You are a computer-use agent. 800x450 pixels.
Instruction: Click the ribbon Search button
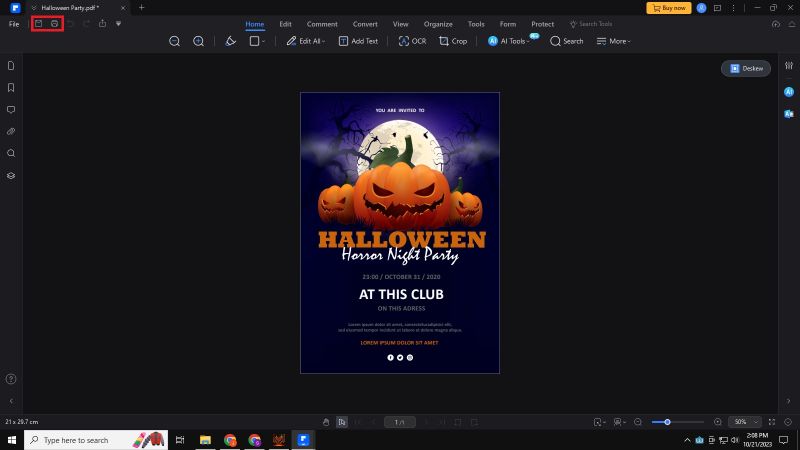tap(566, 41)
